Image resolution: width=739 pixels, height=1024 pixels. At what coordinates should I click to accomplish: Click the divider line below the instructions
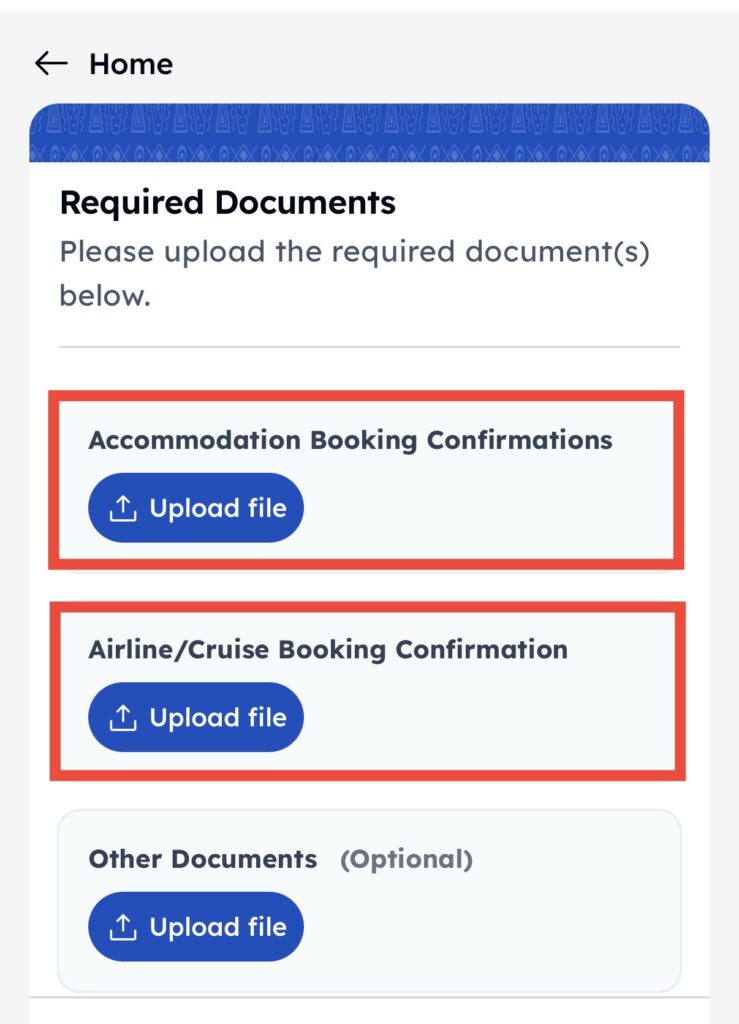point(369,347)
